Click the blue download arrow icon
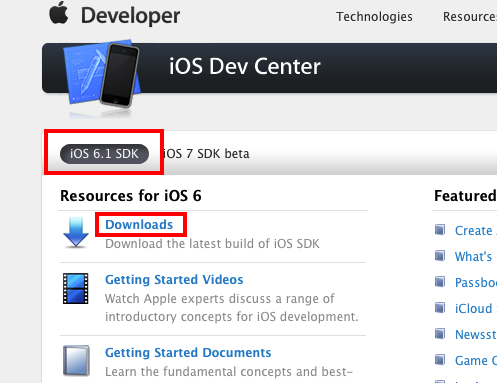The height and width of the screenshot is (383, 497). (76, 232)
